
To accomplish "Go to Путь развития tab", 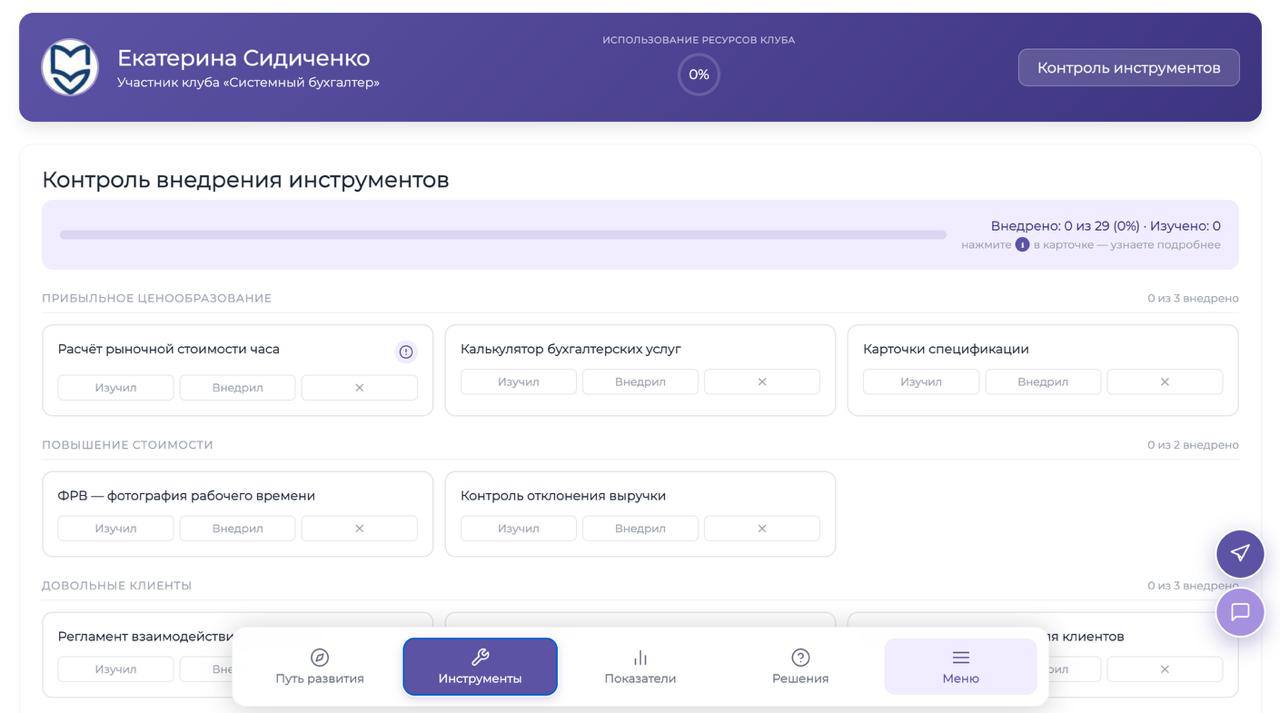I will click(320, 667).
